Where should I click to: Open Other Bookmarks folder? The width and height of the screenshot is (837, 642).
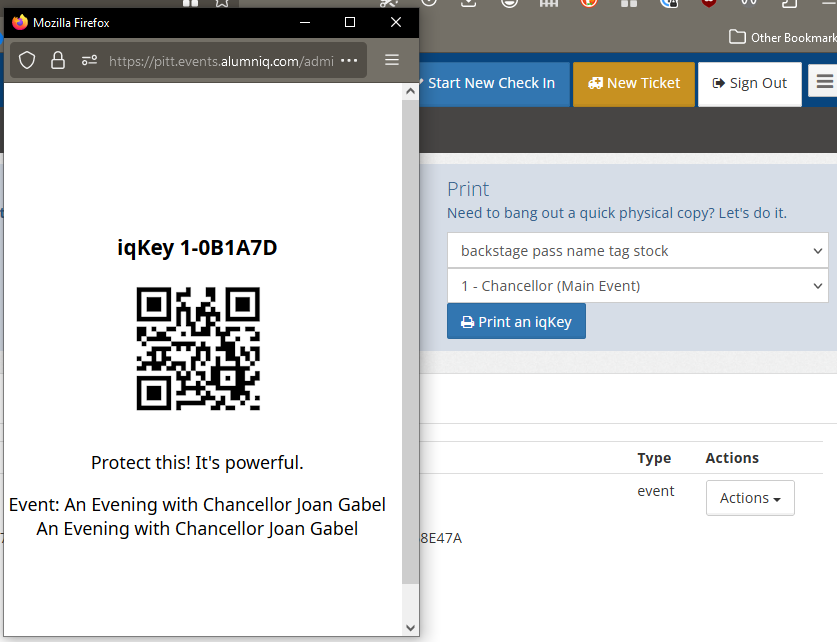tap(783, 37)
